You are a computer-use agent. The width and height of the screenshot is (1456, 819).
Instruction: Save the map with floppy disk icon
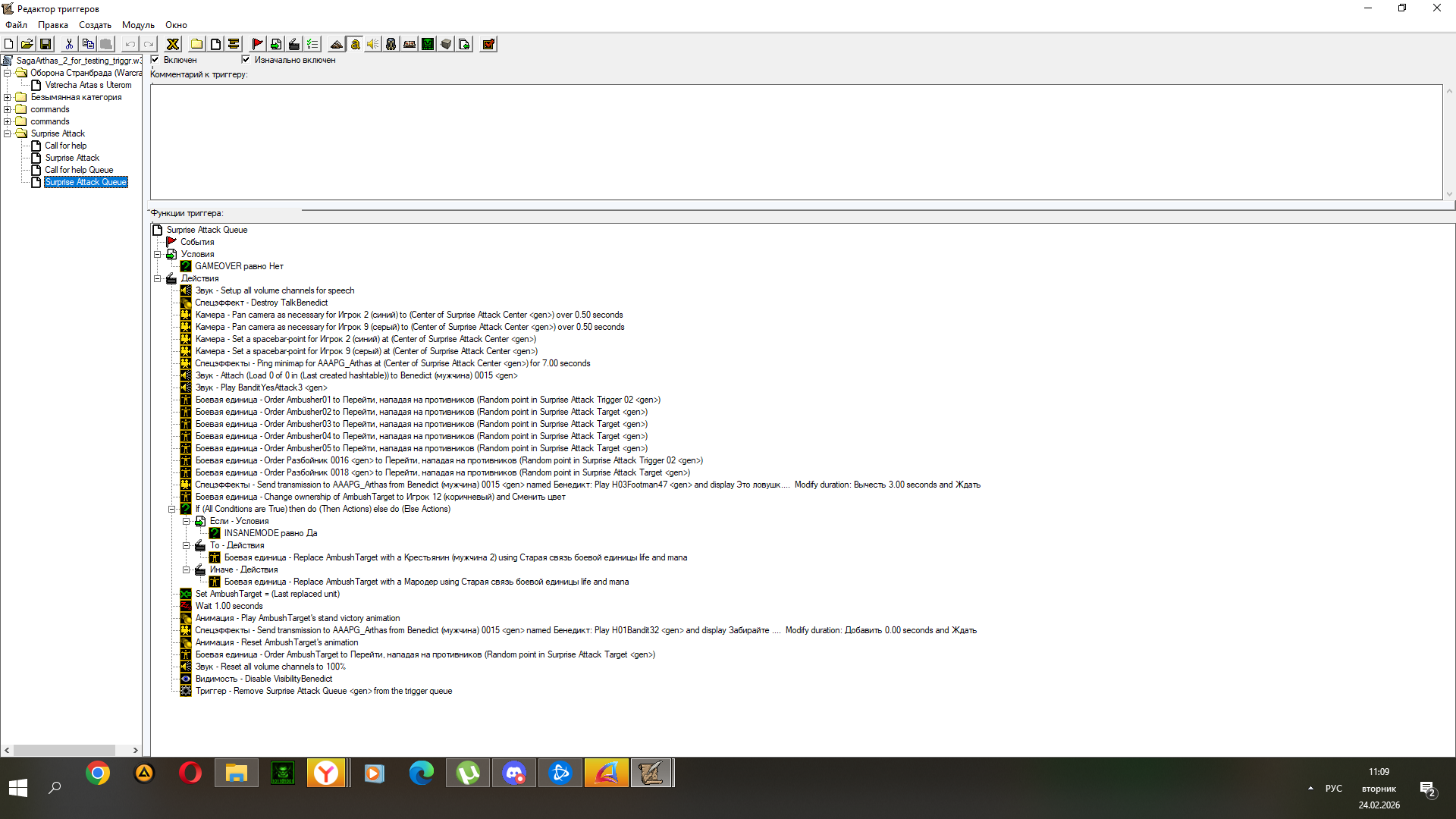pos(45,44)
